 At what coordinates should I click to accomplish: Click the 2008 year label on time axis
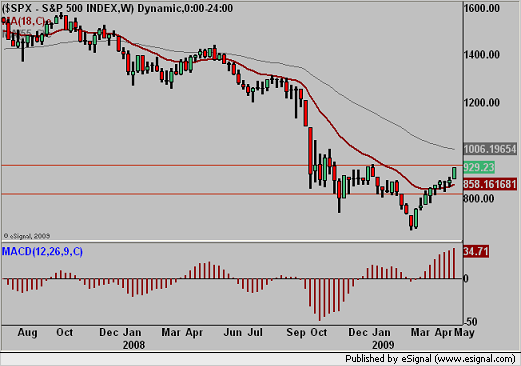click(134, 345)
